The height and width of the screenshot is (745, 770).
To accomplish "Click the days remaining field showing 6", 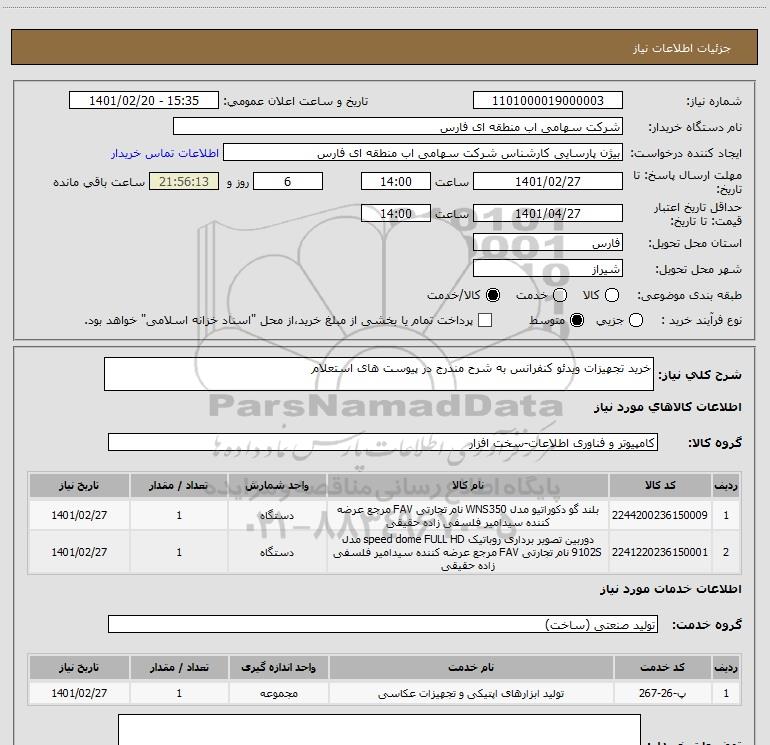I will (288, 181).
